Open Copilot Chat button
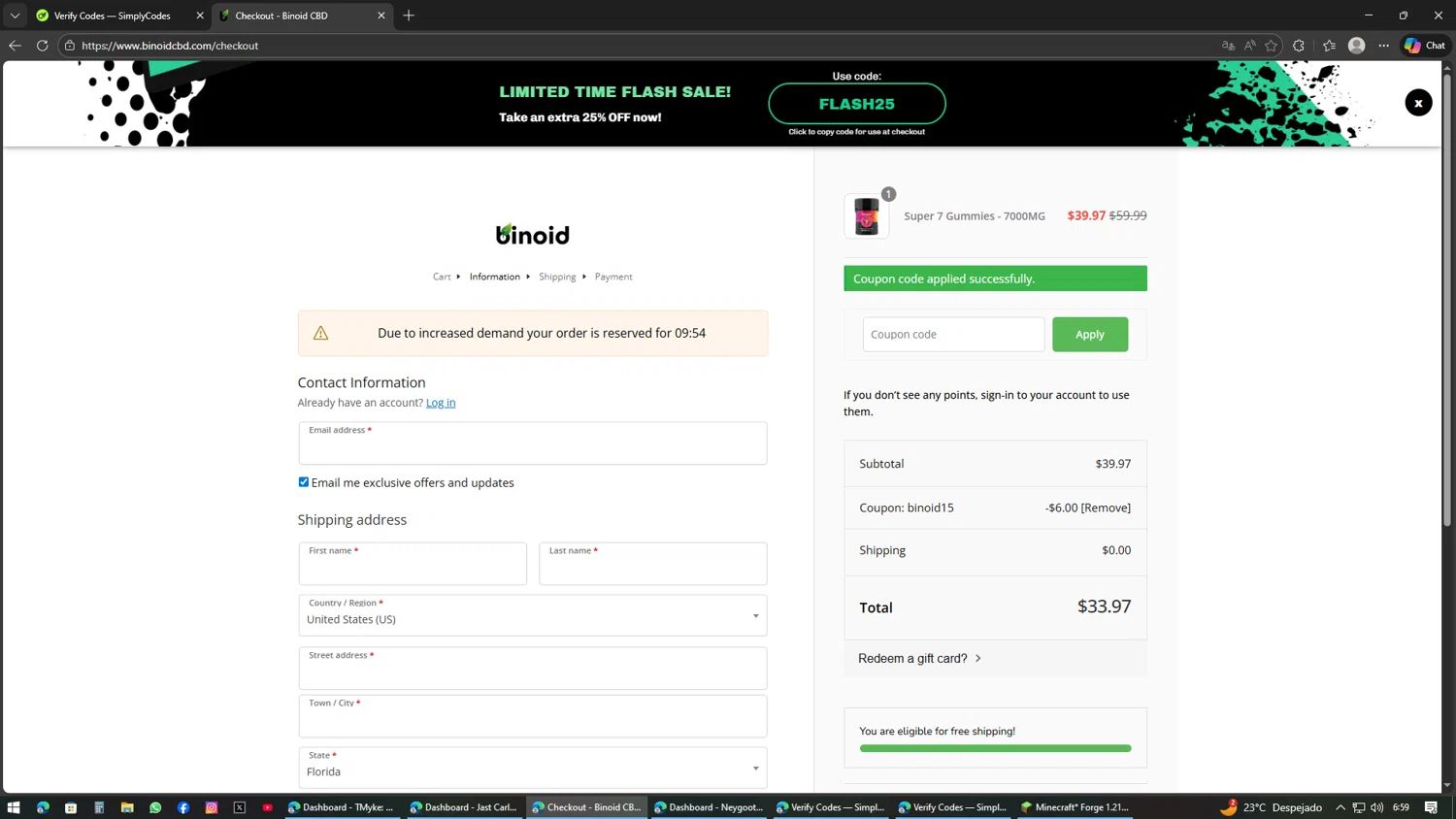 (x=1425, y=46)
